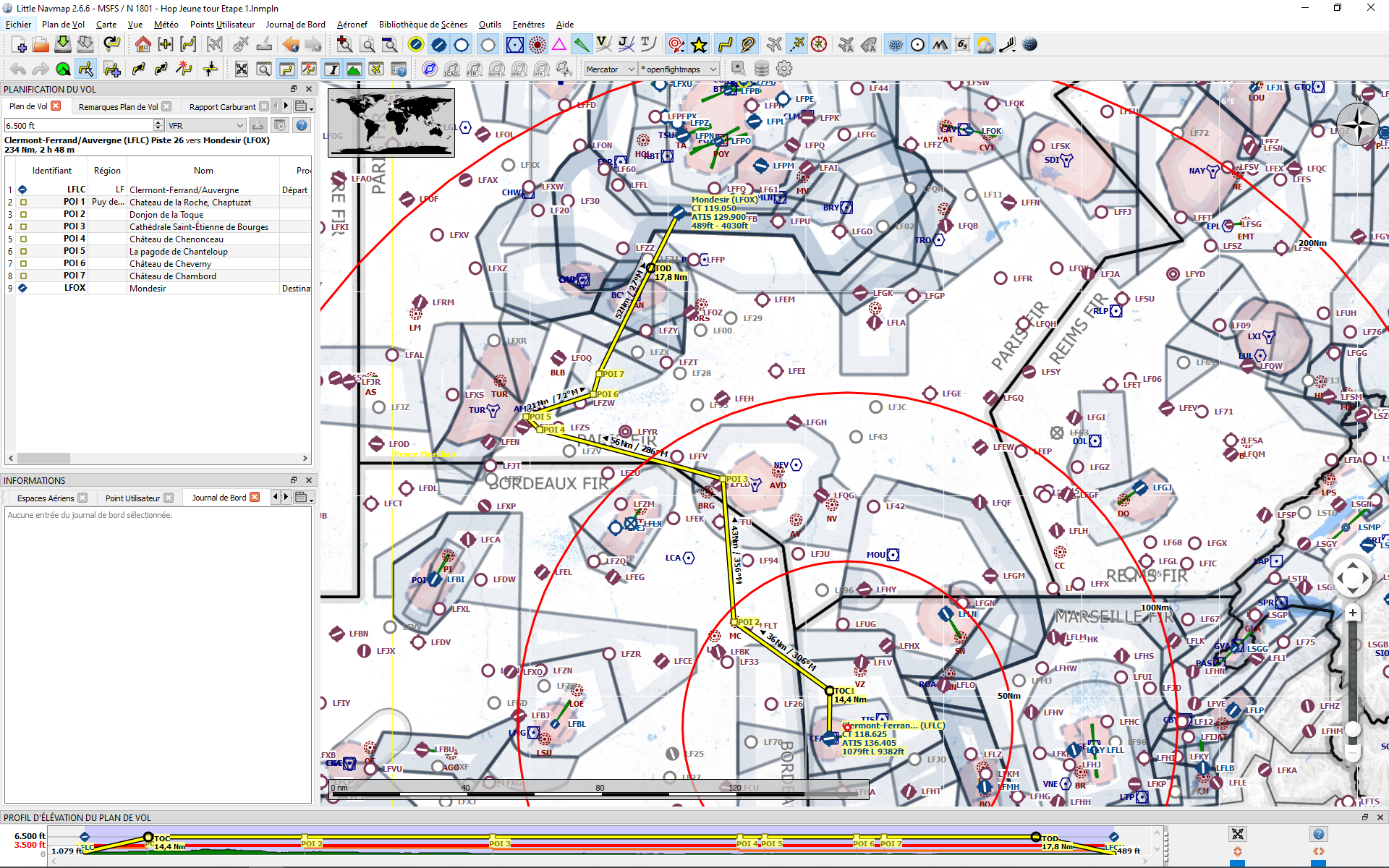Click the Go Home house icon
The image size is (1389, 868).
pos(143,45)
